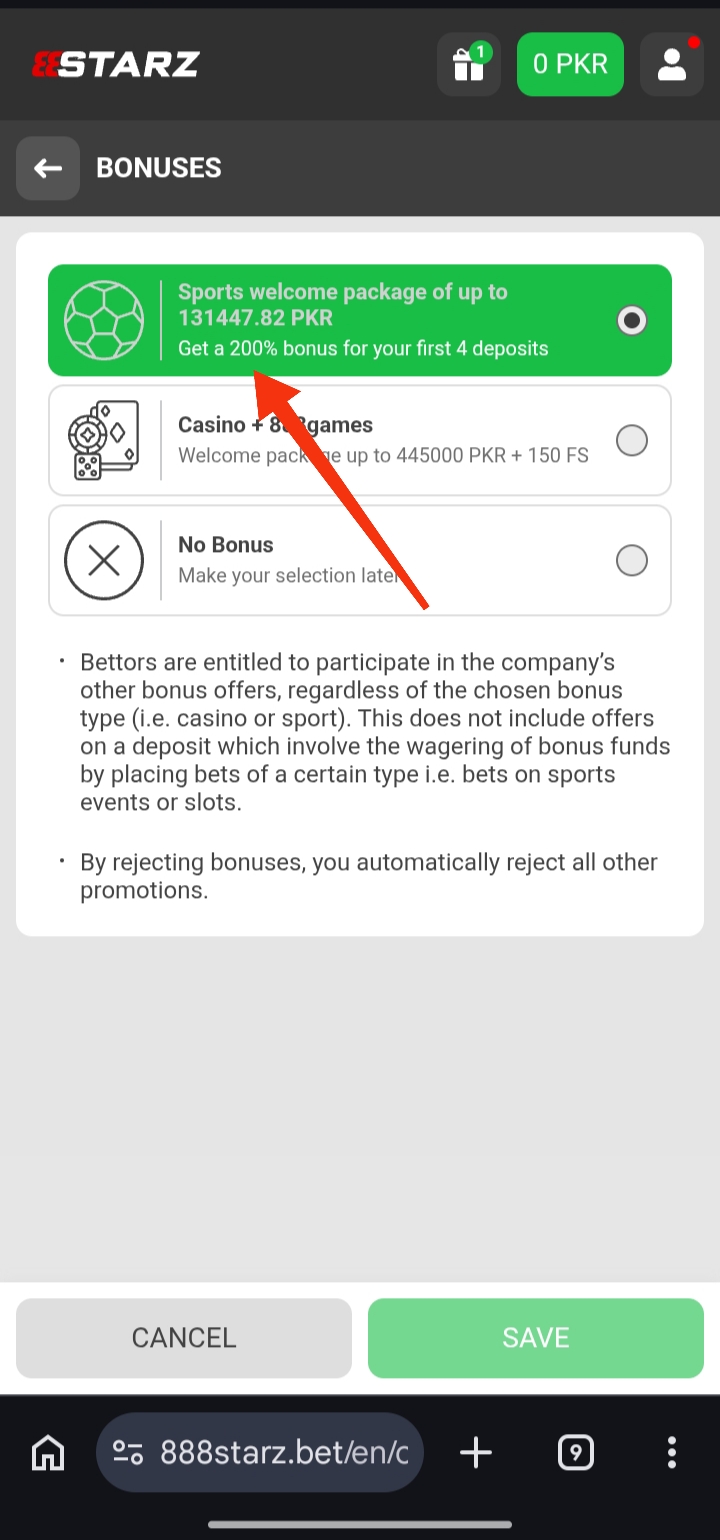
Task: Tap the 0 PKR balance button
Action: pyautogui.click(x=570, y=65)
